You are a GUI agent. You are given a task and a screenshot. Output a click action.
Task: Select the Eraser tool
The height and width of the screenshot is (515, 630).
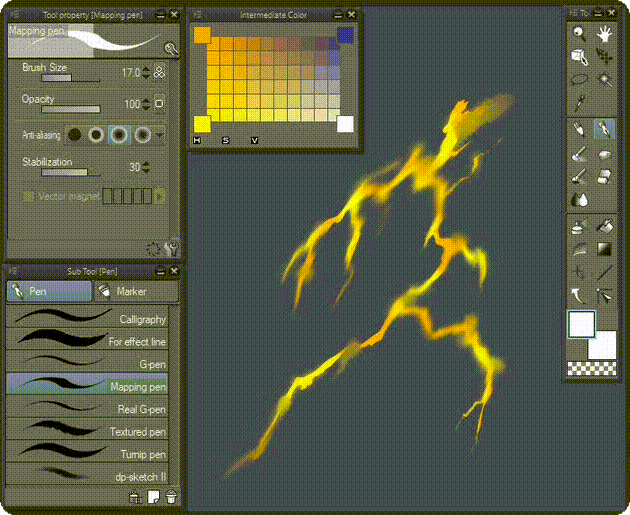coord(604,176)
